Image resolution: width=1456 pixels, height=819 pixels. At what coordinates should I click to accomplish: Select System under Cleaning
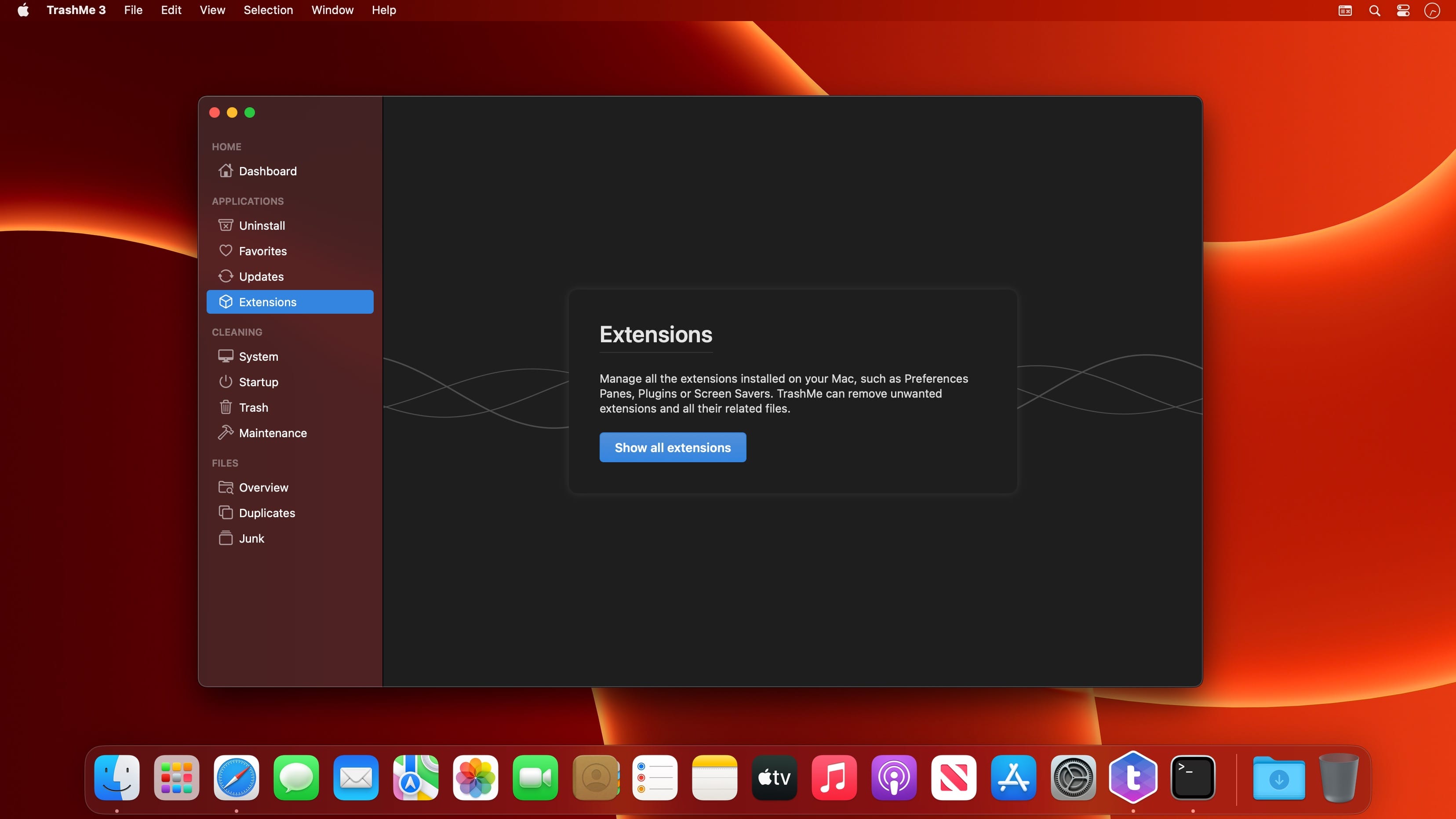[290, 356]
